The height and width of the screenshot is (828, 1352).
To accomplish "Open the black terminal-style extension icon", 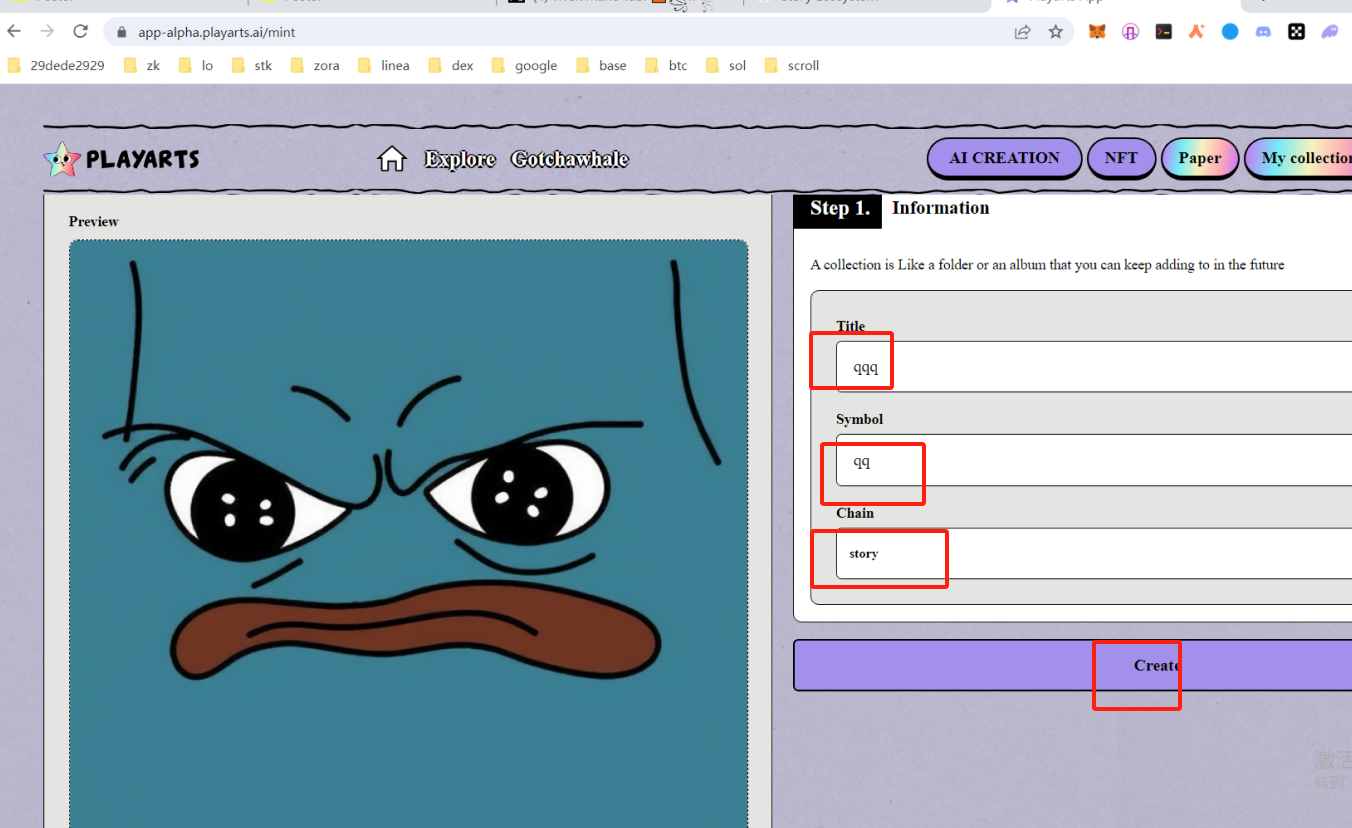I will tap(1164, 32).
